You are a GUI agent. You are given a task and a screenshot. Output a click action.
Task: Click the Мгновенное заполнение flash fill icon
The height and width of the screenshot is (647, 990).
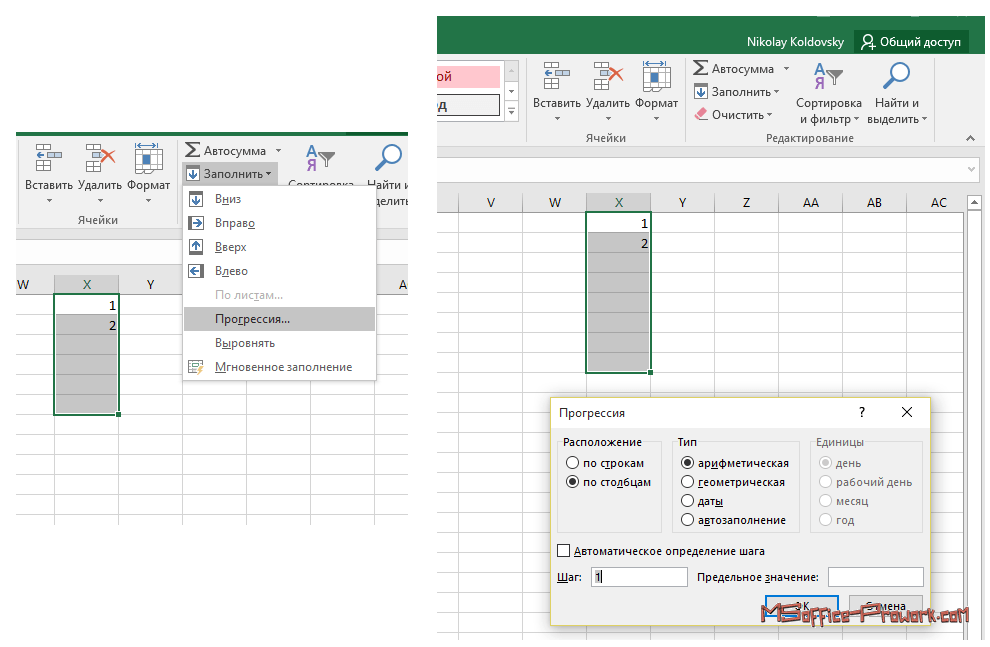pos(196,367)
